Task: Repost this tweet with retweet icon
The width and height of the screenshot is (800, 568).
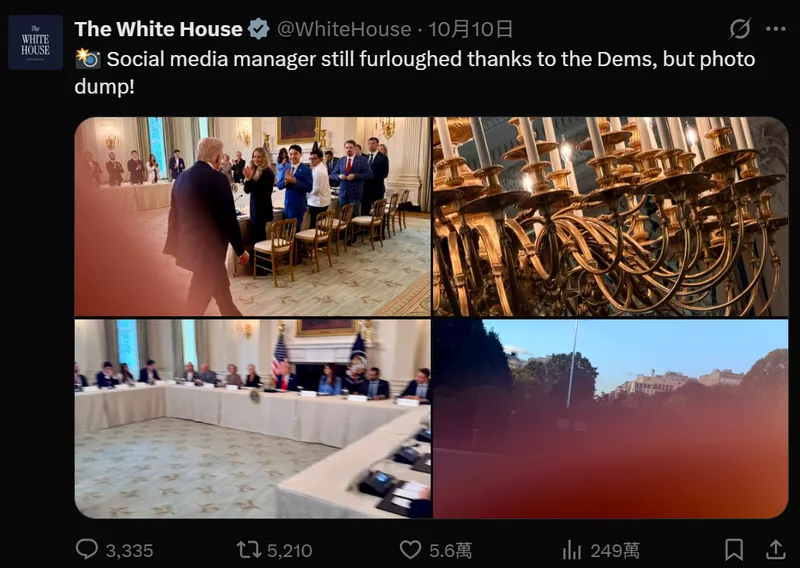Action: 248,550
